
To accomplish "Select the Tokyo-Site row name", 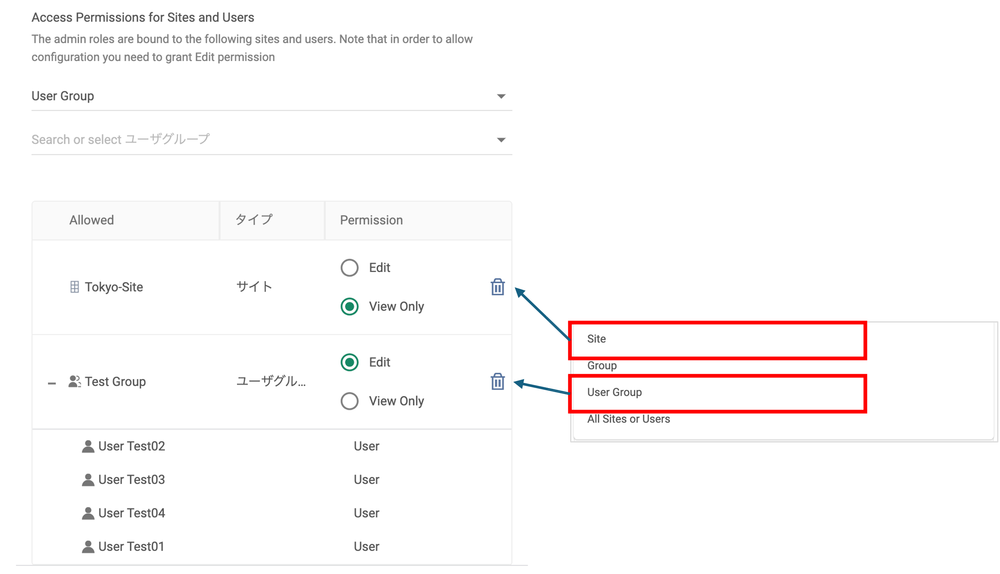I will click(114, 287).
